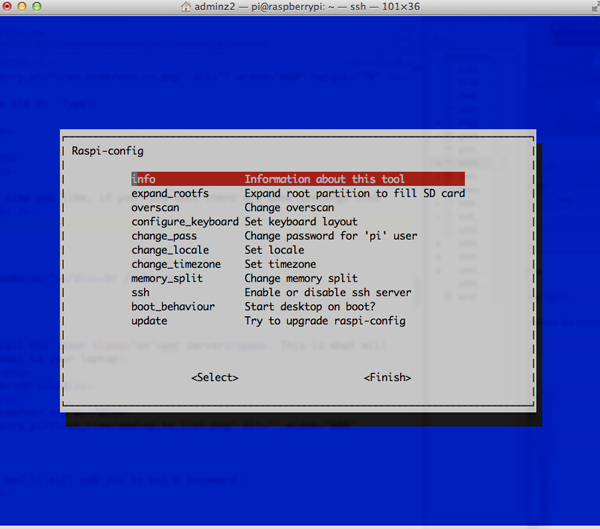Click the fullscreen arrows icon in title bar

(x=595, y=7)
